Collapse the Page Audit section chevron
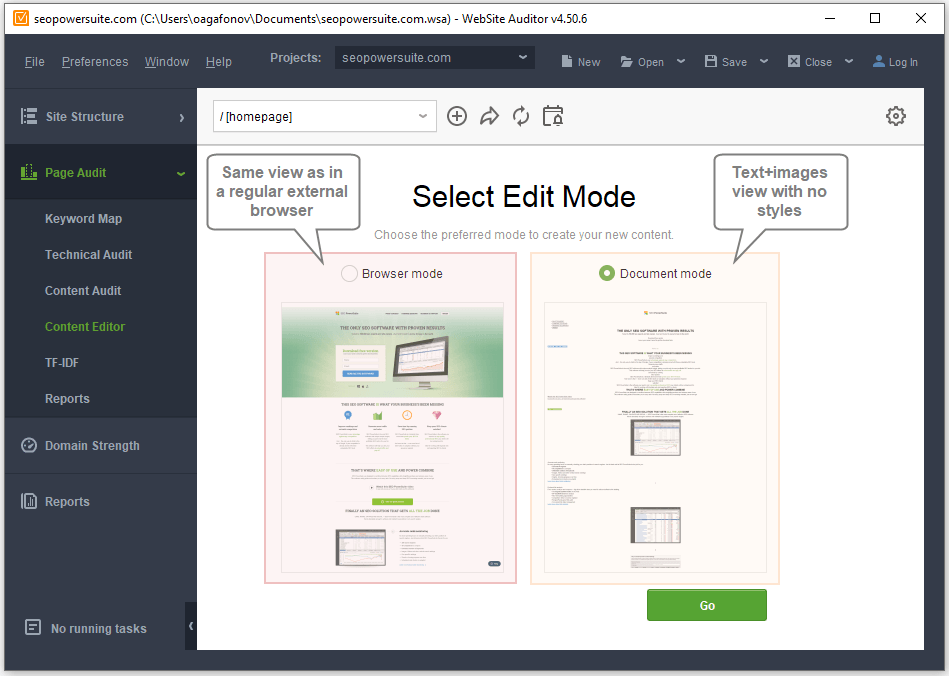 tap(180, 174)
